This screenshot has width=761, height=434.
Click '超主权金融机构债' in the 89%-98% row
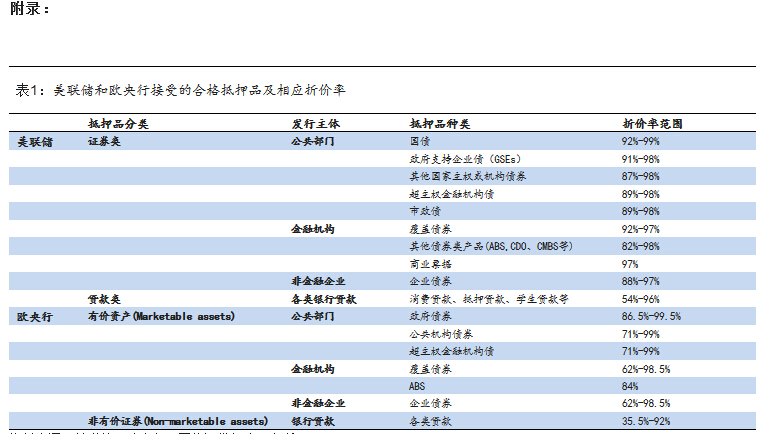[452, 194]
